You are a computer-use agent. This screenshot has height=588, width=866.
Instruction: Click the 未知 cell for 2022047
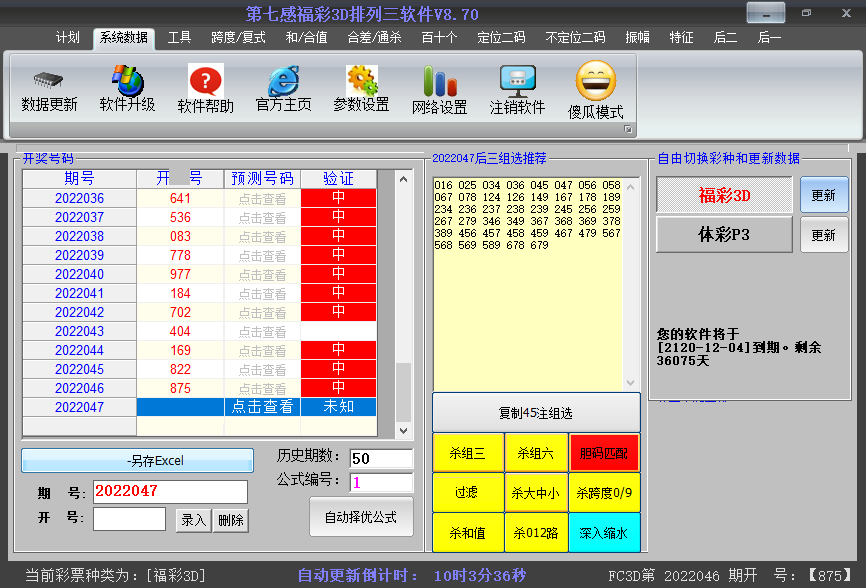339,407
